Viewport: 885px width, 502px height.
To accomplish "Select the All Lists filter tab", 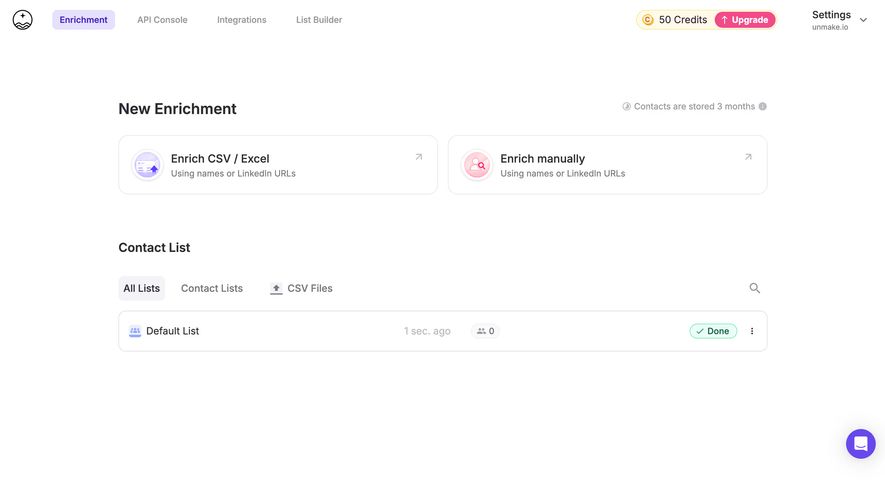I will pyautogui.click(x=142, y=288).
